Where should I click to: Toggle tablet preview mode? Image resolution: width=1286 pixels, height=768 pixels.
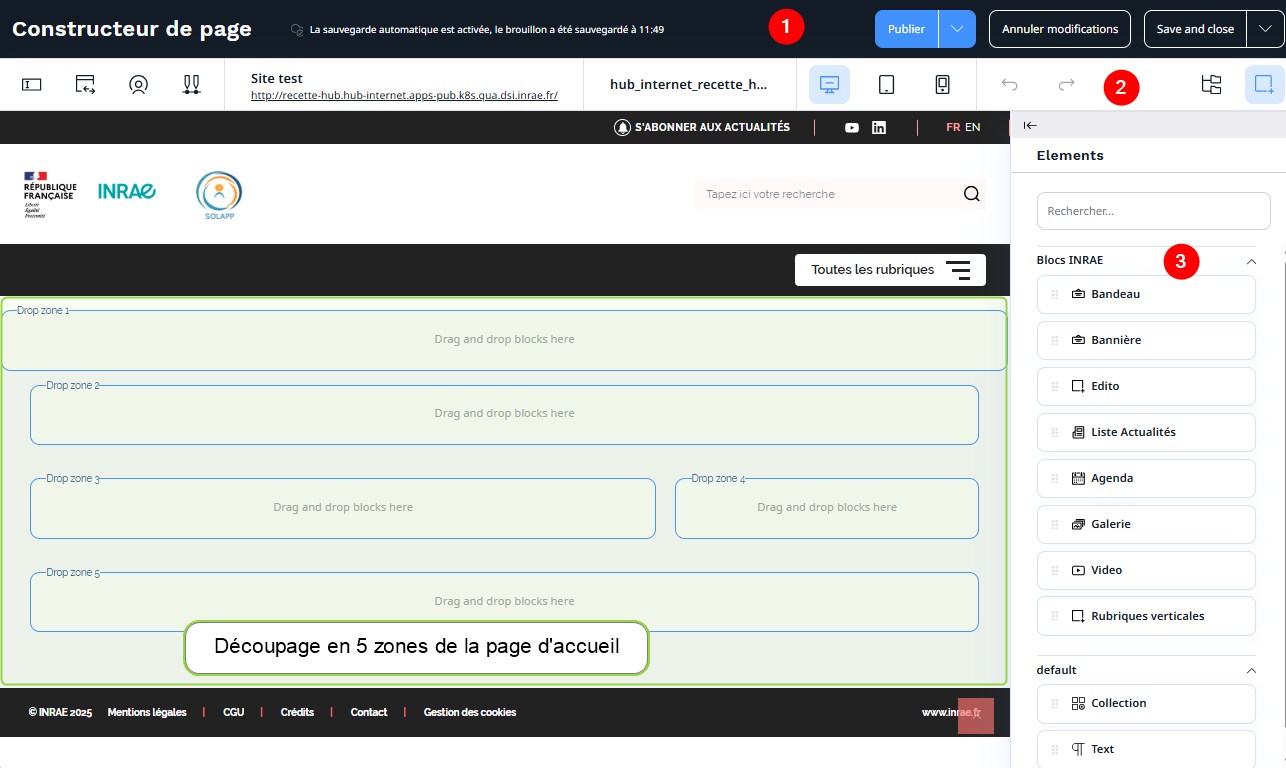coord(886,85)
